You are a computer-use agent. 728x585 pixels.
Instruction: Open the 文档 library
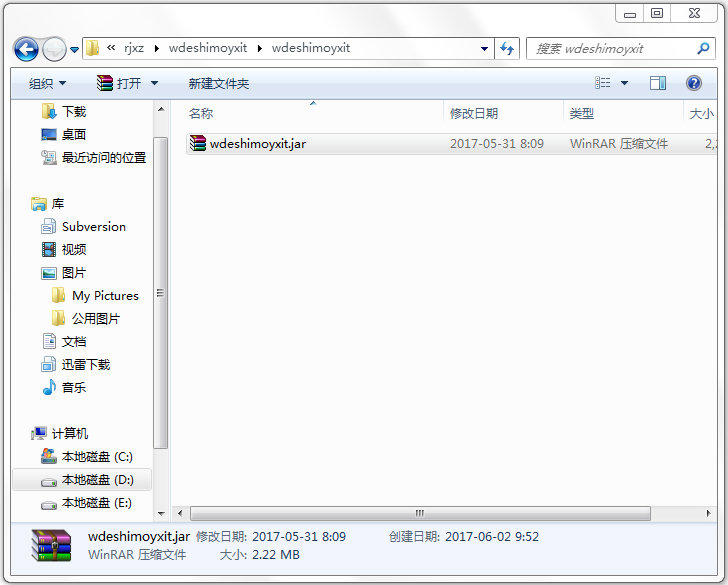tap(74, 342)
